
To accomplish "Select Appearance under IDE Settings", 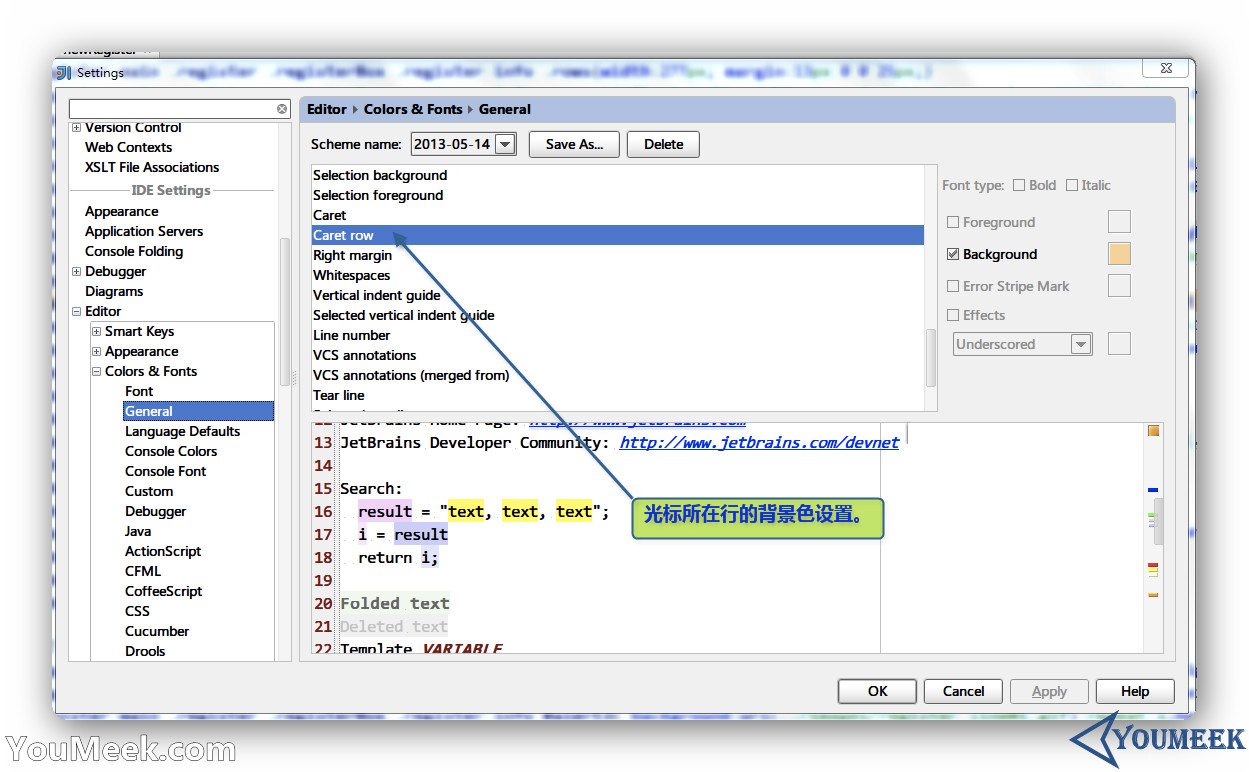I will point(121,211).
